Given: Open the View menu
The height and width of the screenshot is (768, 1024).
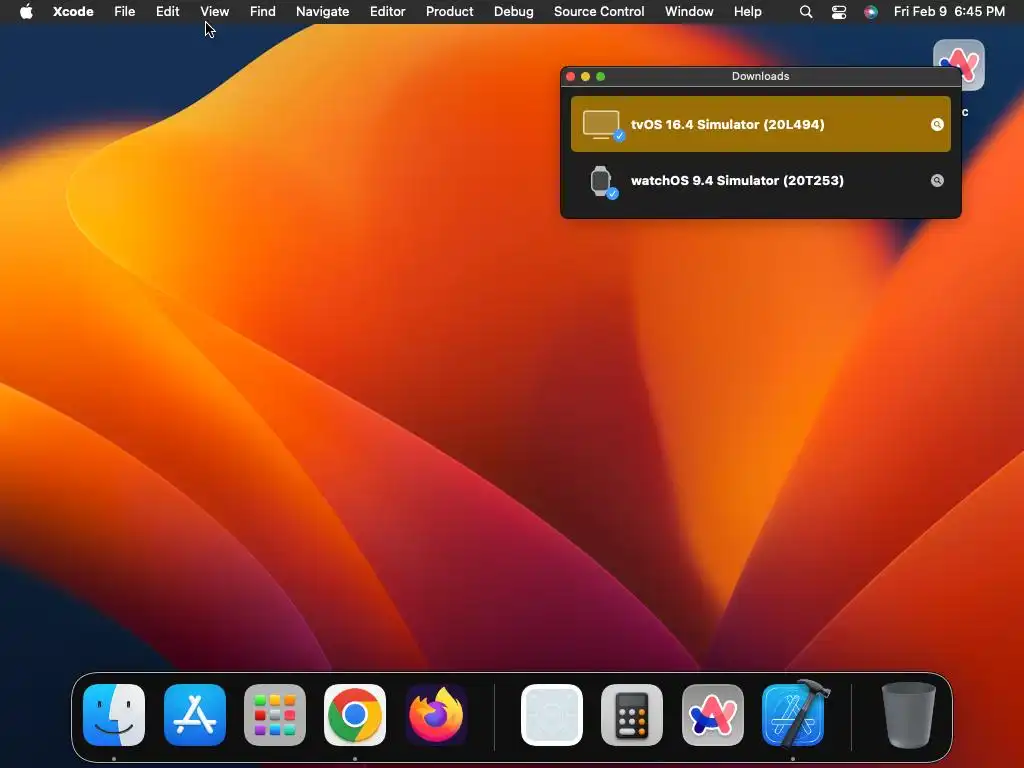Looking at the screenshot, I should [214, 11].
